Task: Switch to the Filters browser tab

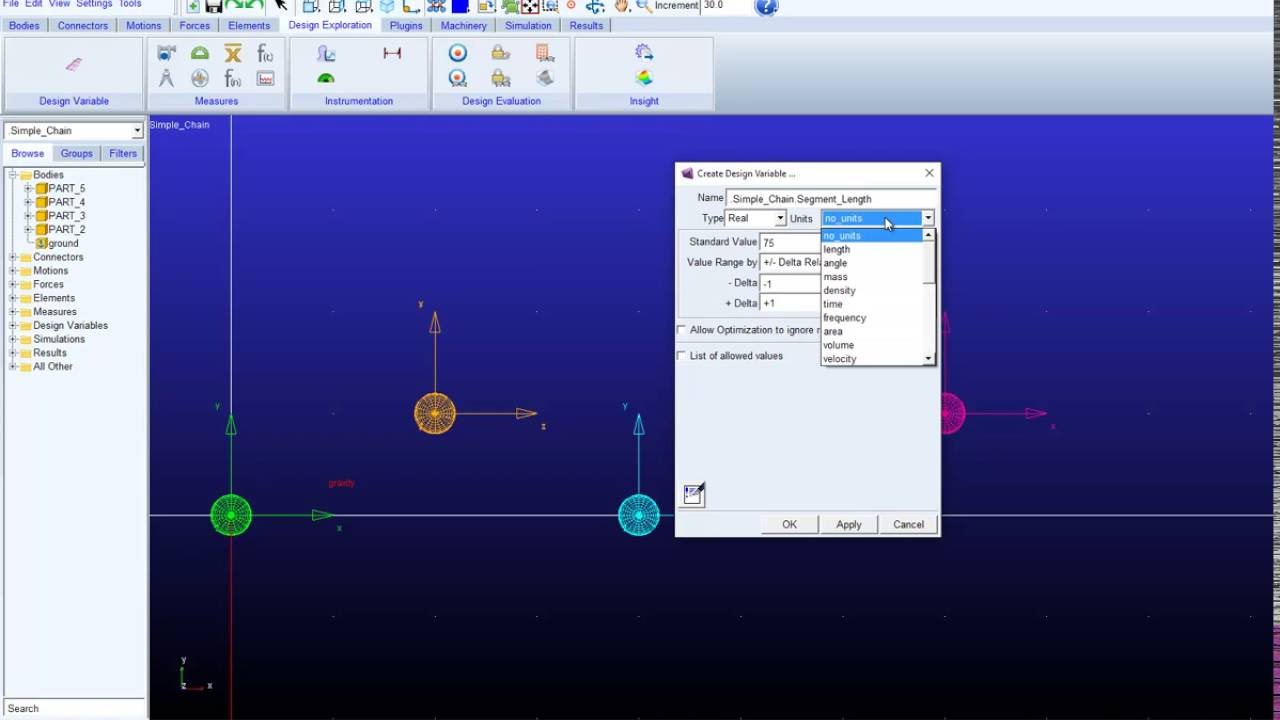Action: [x=123, y=154]
